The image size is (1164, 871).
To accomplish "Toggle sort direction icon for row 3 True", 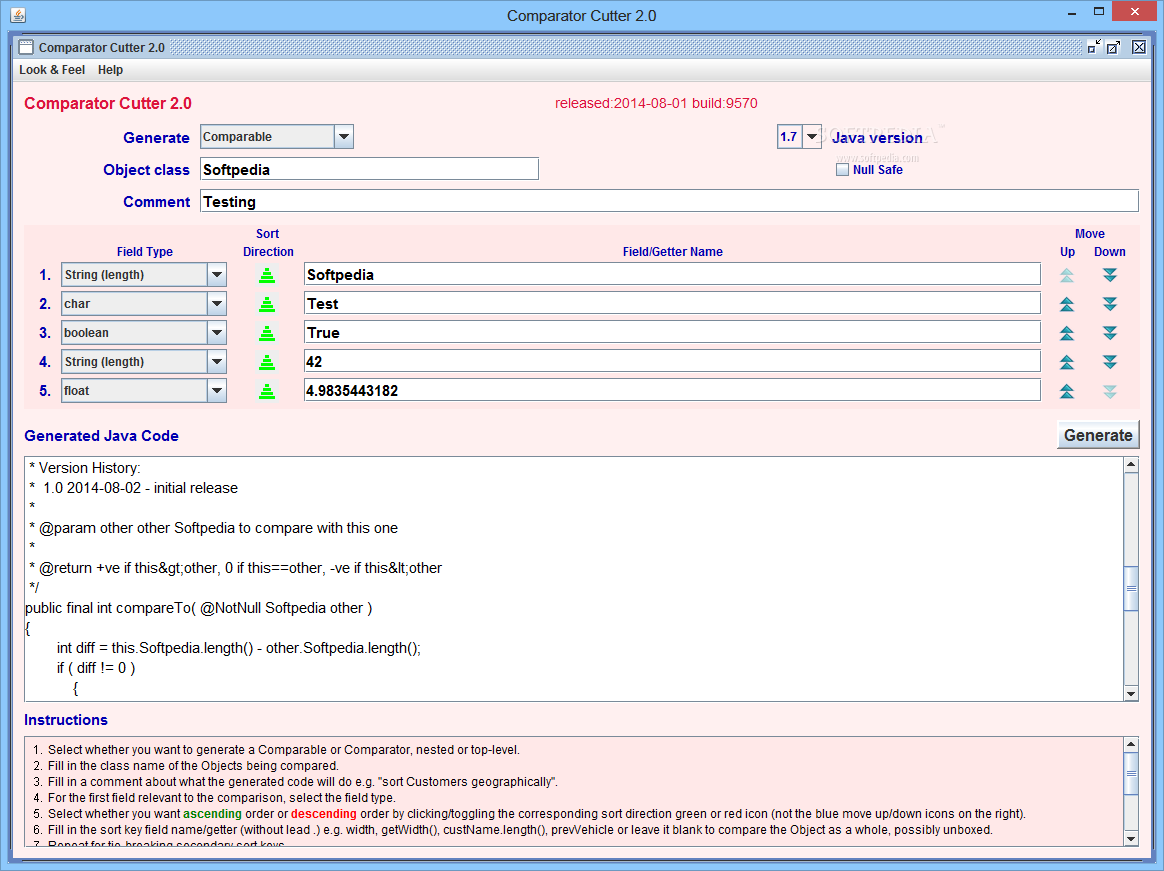I will [x=267, y=333].
